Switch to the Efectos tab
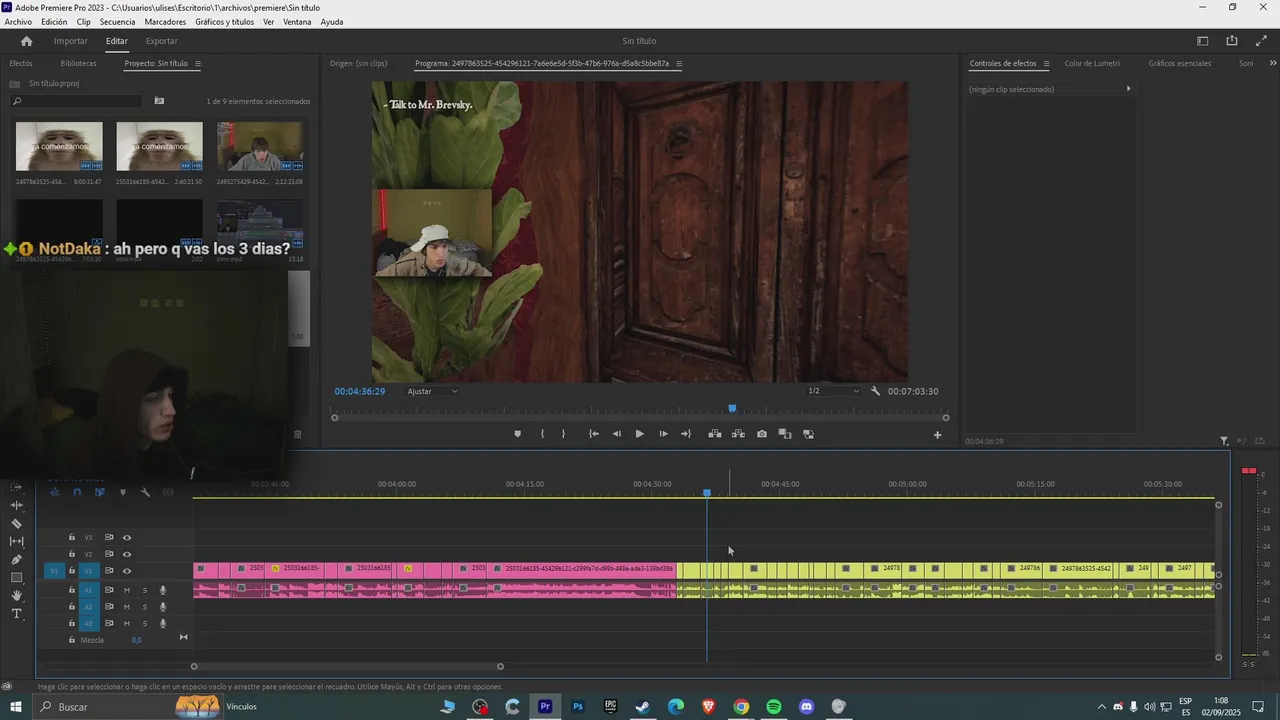Screen dimensions: 1280x720 [21, 64]
